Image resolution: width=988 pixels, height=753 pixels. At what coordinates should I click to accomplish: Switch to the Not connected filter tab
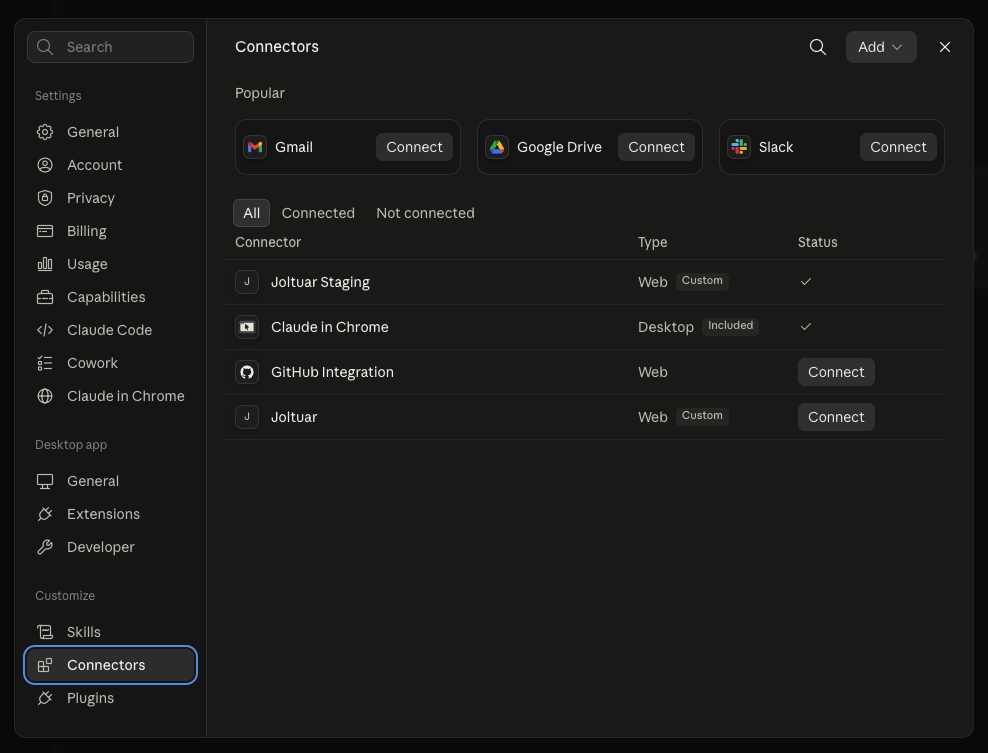pyautogui.click(x=425, y=213)
